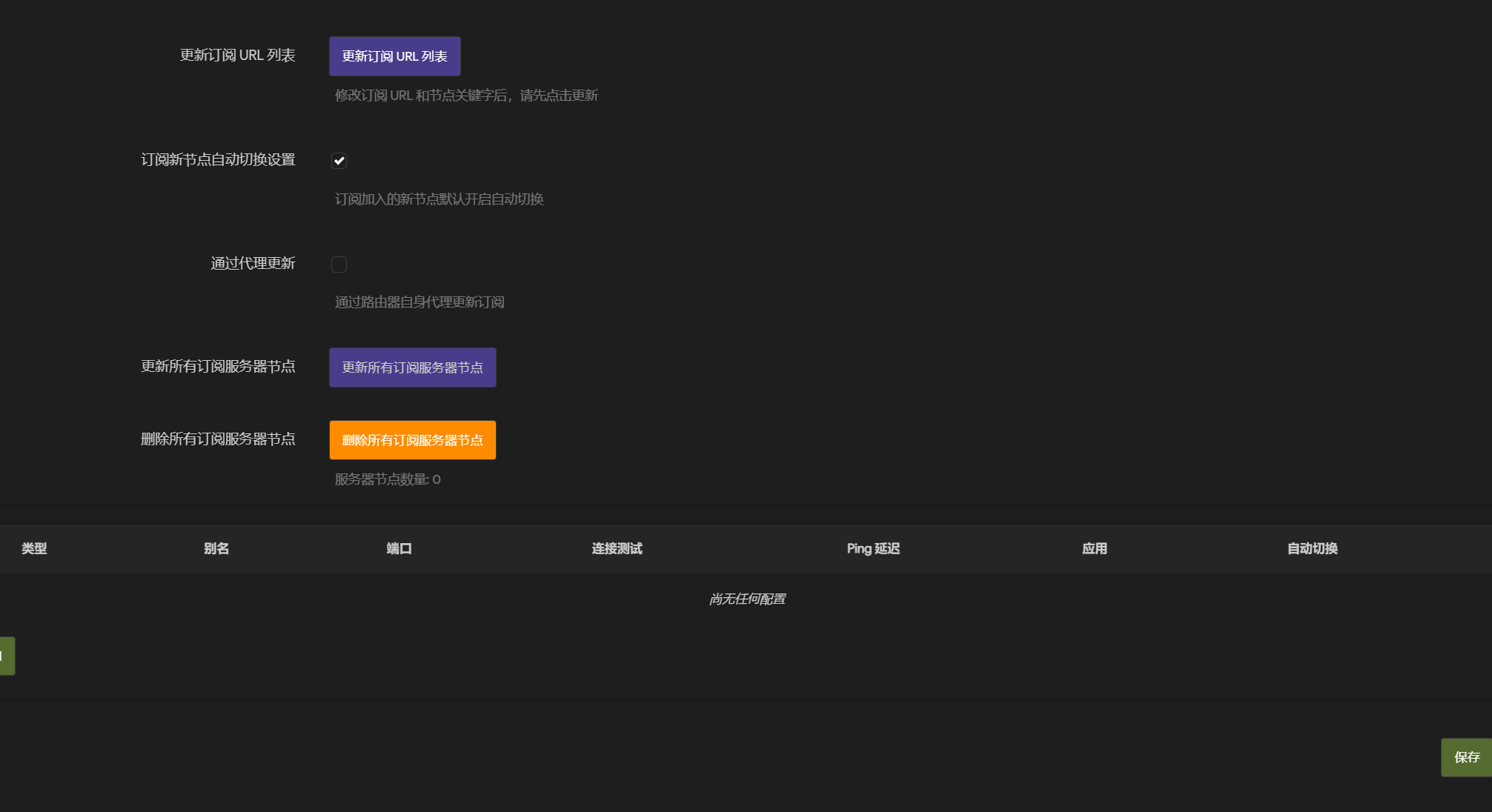Click the orange 删除所有订阅服务器节点 button
This screenshot has height=812, width=1492.
[x=412, y=440]
